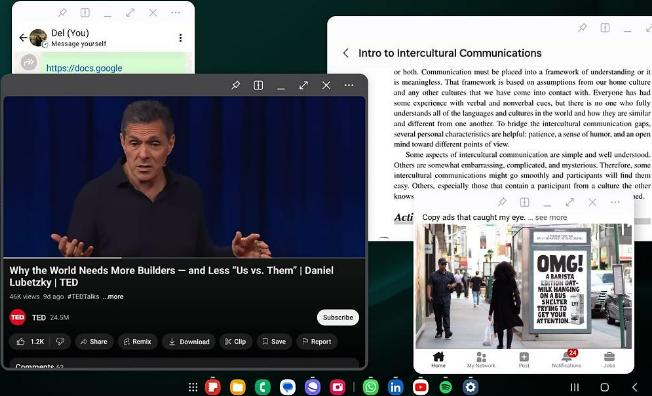652x396 pixels.
Task: Open the app drawer grid
Action: tap(193, 387)
